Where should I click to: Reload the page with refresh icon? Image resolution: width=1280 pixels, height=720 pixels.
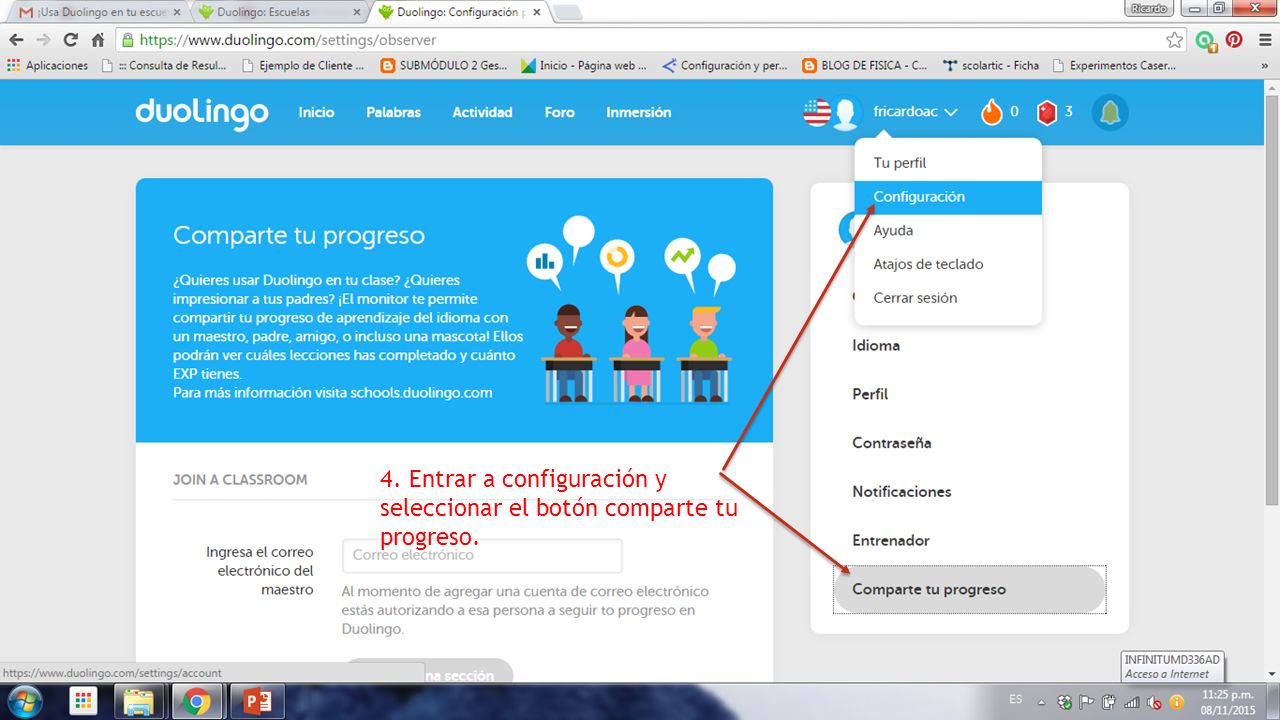tap(70, 40)
